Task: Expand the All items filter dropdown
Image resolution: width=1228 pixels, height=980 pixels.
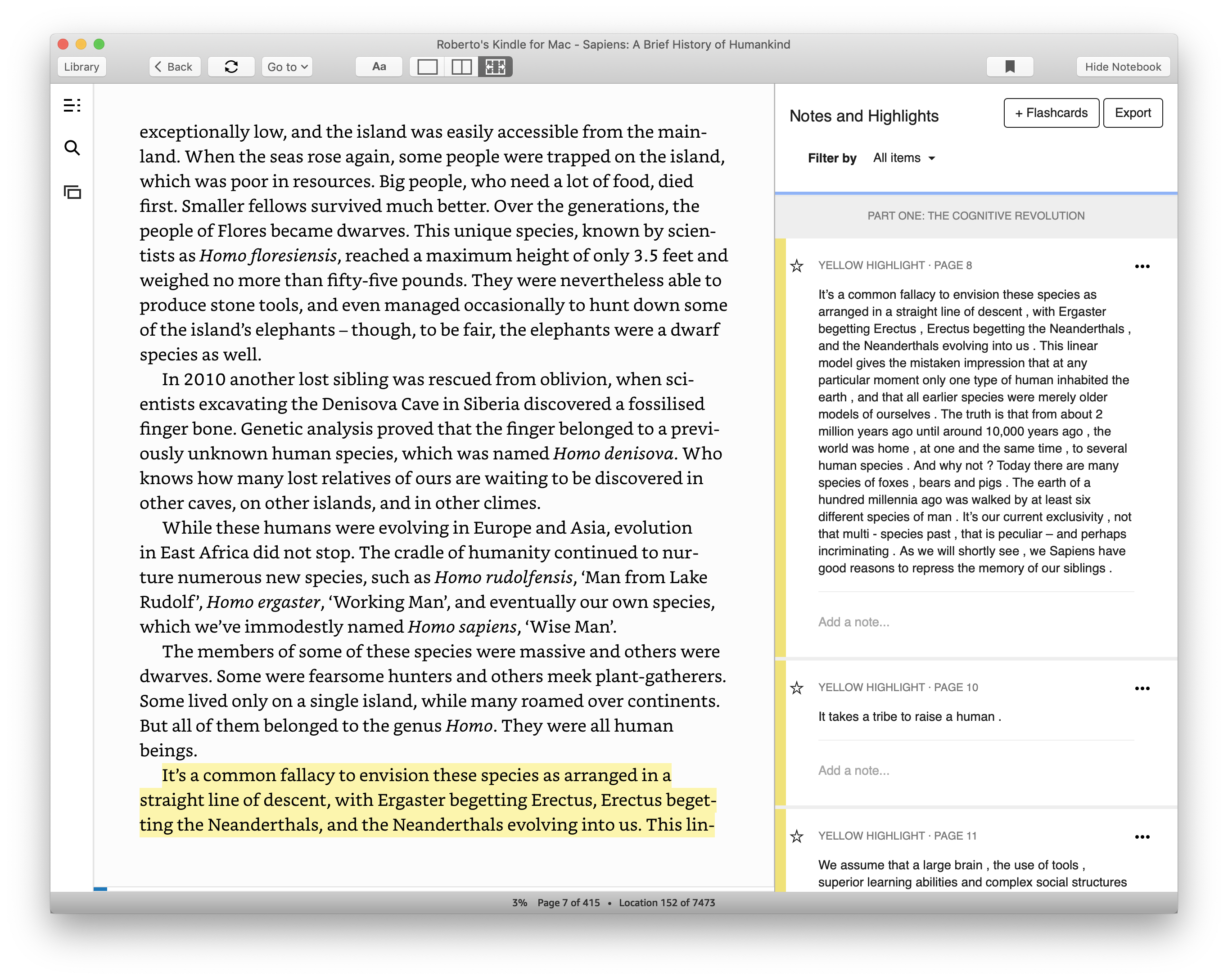Action: point(904,158)
